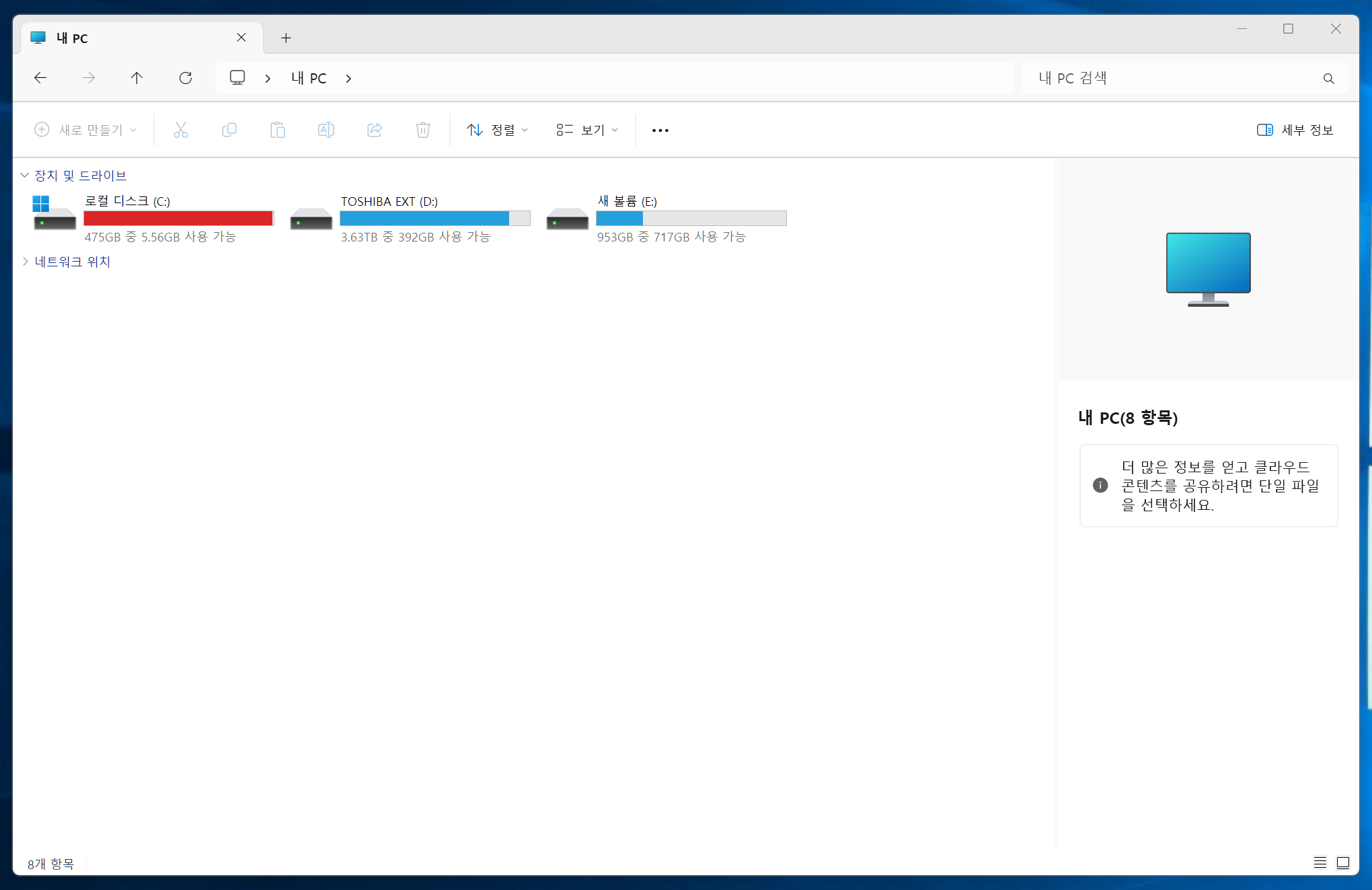Refresh the current folder view
This screenshot has width=1372, height=890.
(186, 78)
